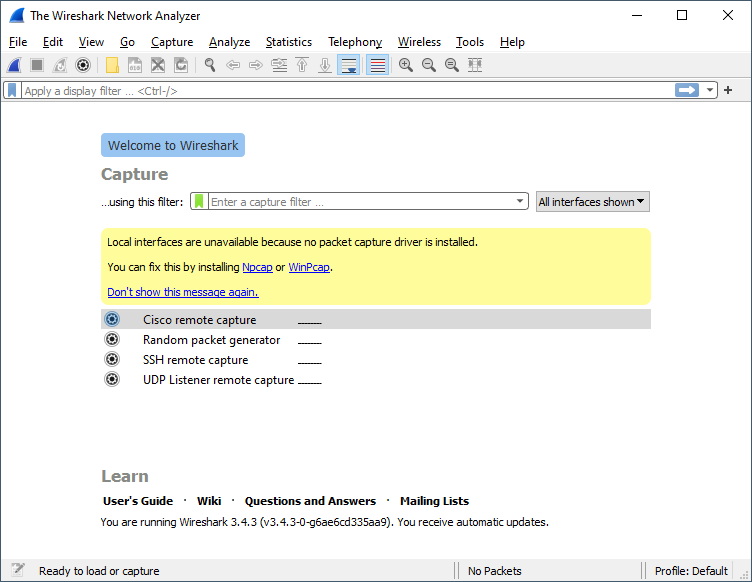Screen dimensions: 752x582
Task: Toggle packet colorization rules icon
Action: (x=377, y=65)
